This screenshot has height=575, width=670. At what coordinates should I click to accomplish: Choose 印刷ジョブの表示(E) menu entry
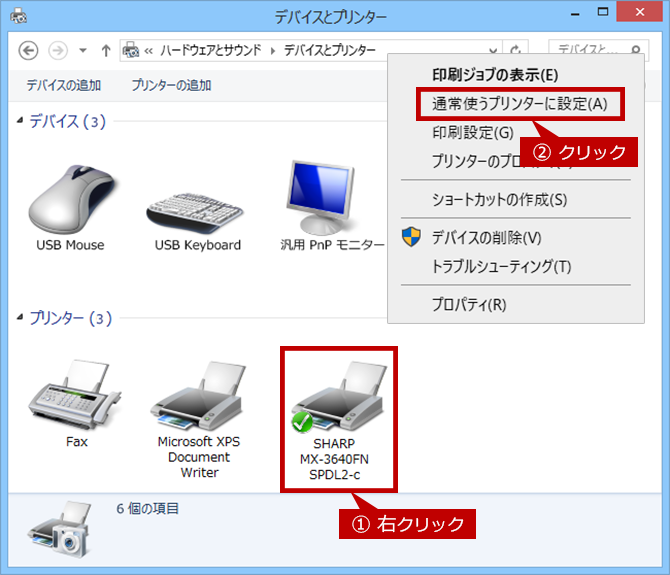pos(494,75)
